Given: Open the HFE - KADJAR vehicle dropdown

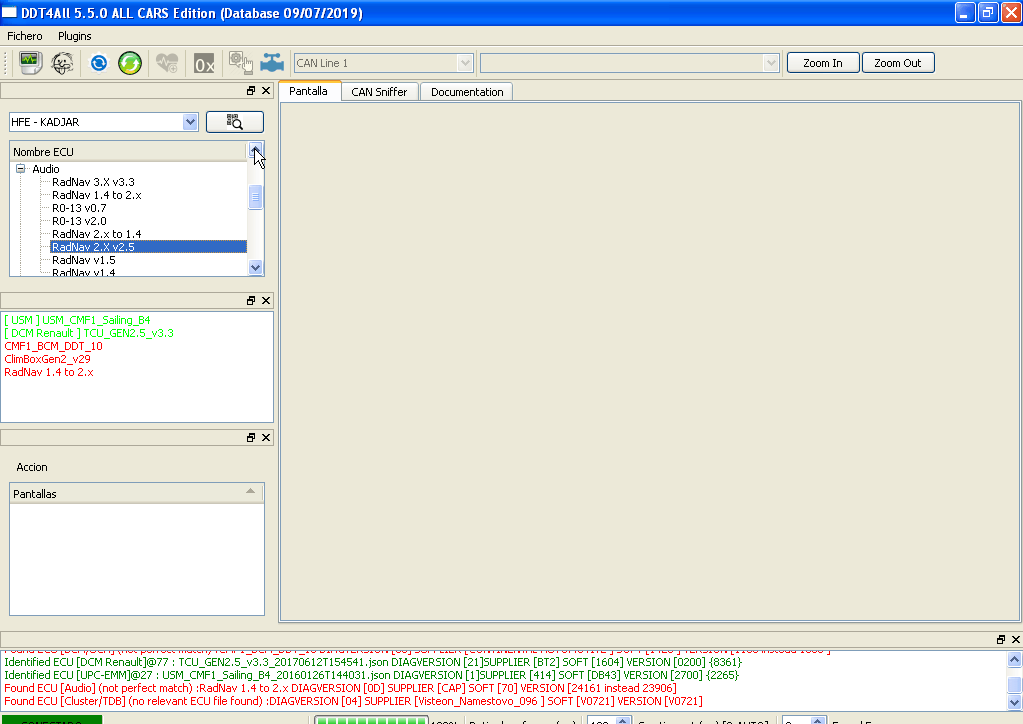Looking at the screenshot, I should coord(190,122).
